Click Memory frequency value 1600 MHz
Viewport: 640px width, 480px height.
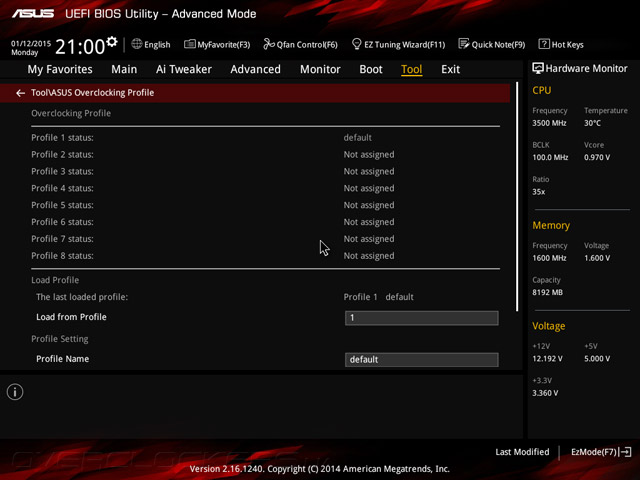click(x=549, y=258)
